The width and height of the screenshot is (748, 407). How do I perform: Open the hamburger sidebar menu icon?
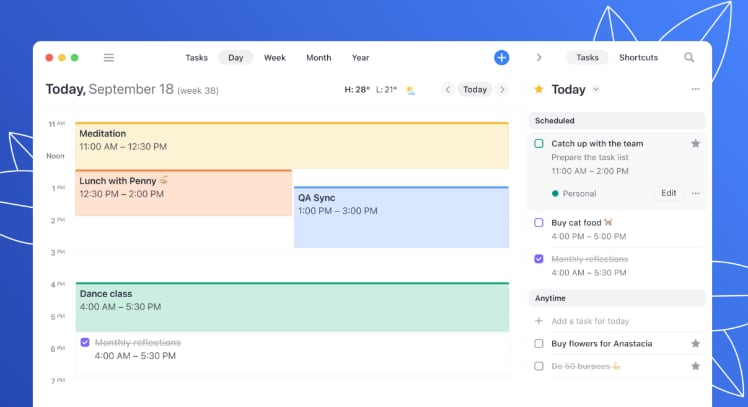(109, 58)
